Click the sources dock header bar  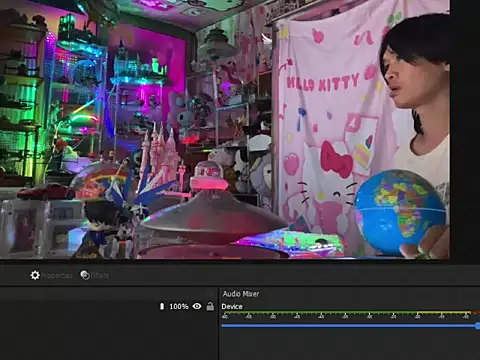click(x=108, y=294)
